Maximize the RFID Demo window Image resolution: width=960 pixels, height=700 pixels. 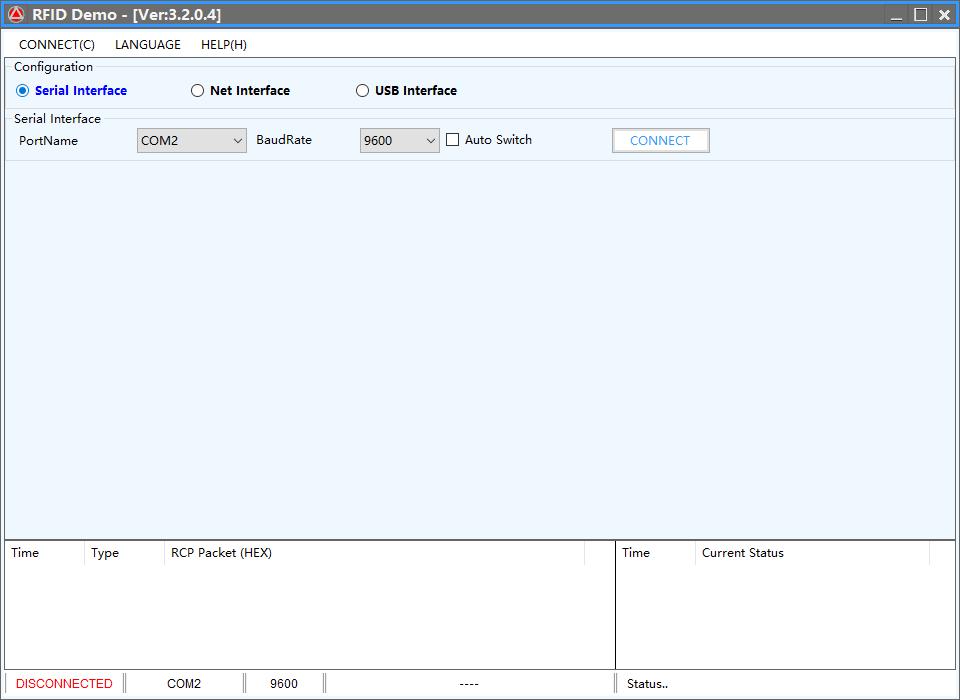coord(921,15)
